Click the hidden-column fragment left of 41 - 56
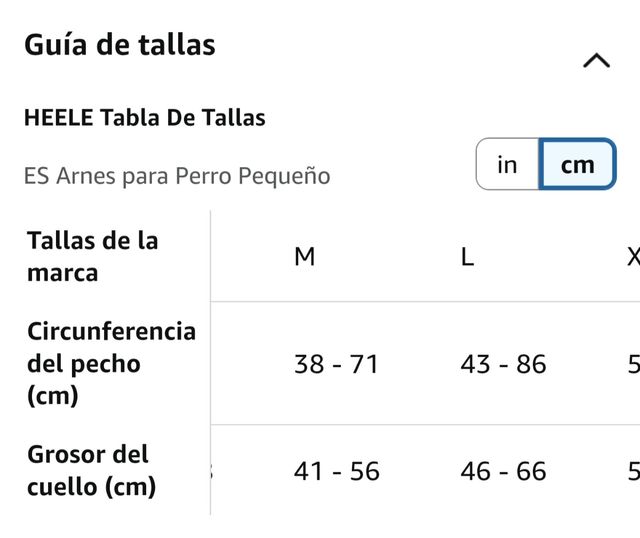This screenshot has width=640, height=538. point(214,471)
